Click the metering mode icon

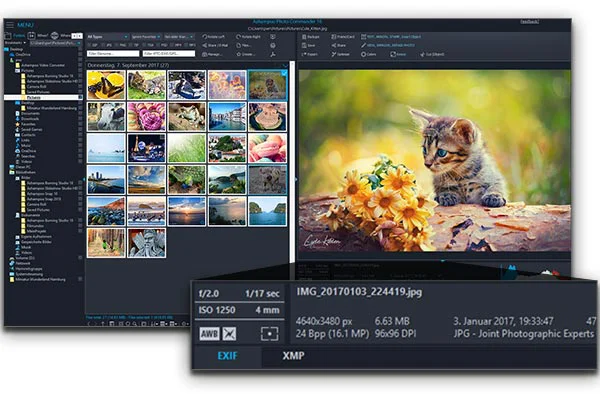pos(269,334)
